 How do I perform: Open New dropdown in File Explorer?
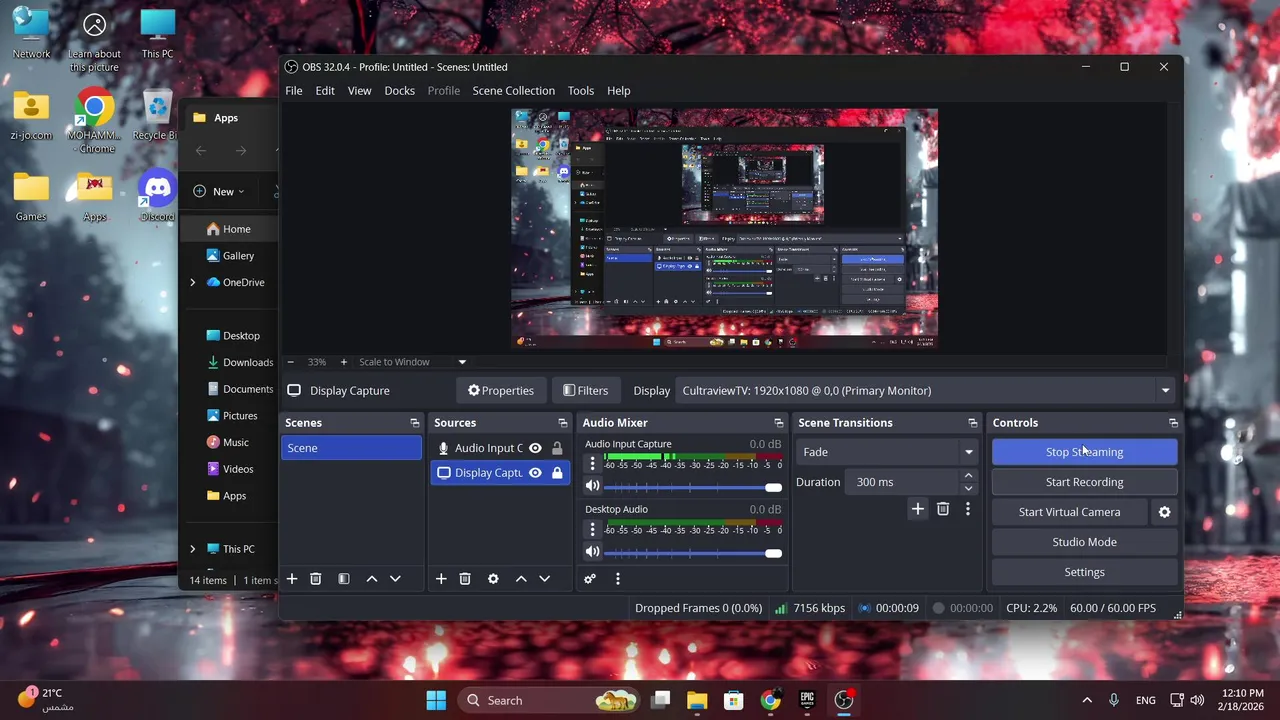218,191
